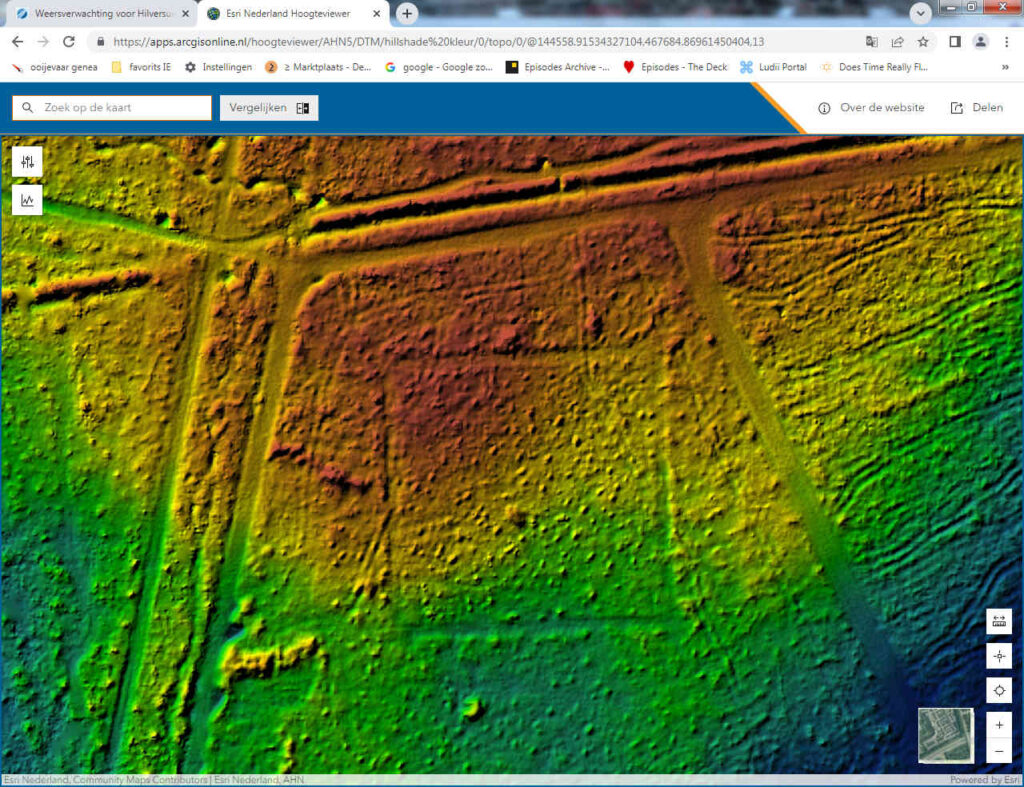The height and width of the screenshot is (787, 1024).
Task: Zoom out with the minus button
Action: pyautogui.click(x=998, y=751)
